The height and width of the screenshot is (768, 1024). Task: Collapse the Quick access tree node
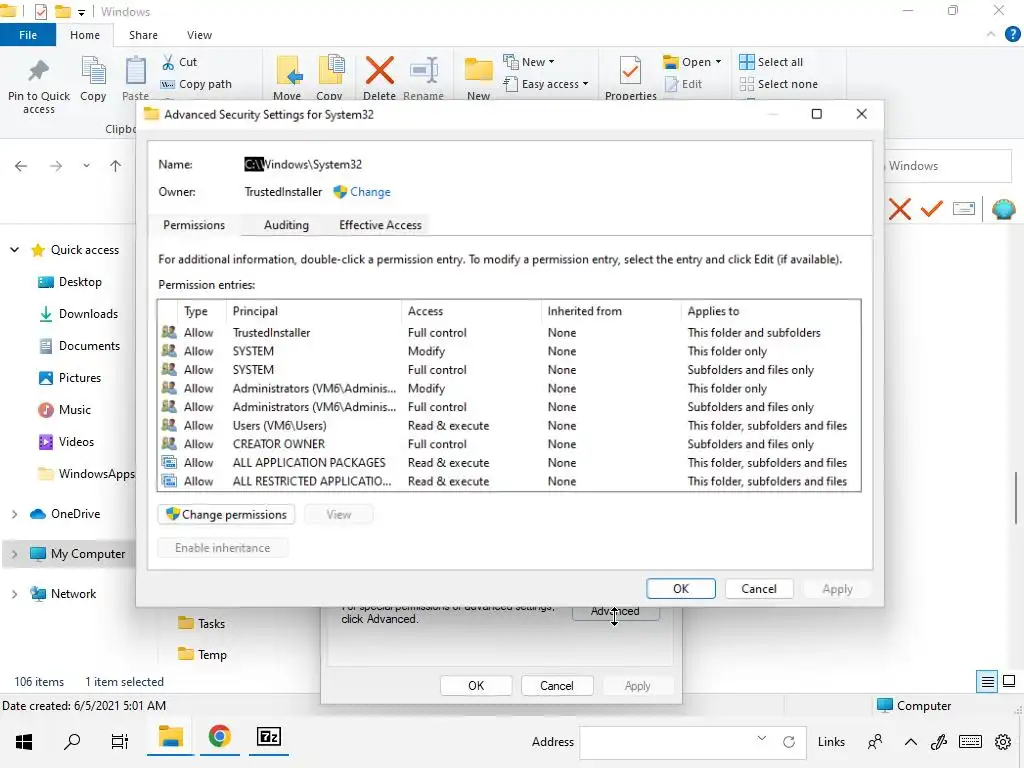[14, 250]
